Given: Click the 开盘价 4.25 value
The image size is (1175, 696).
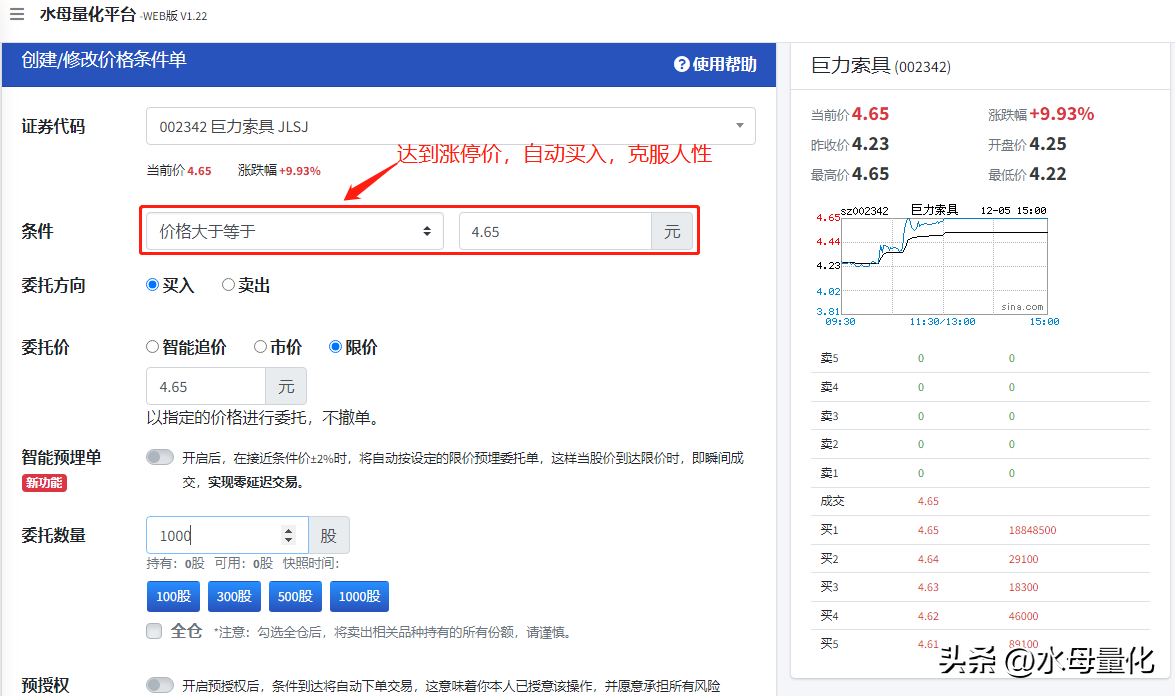Looking at the screenshot, I should point(1048,144).
